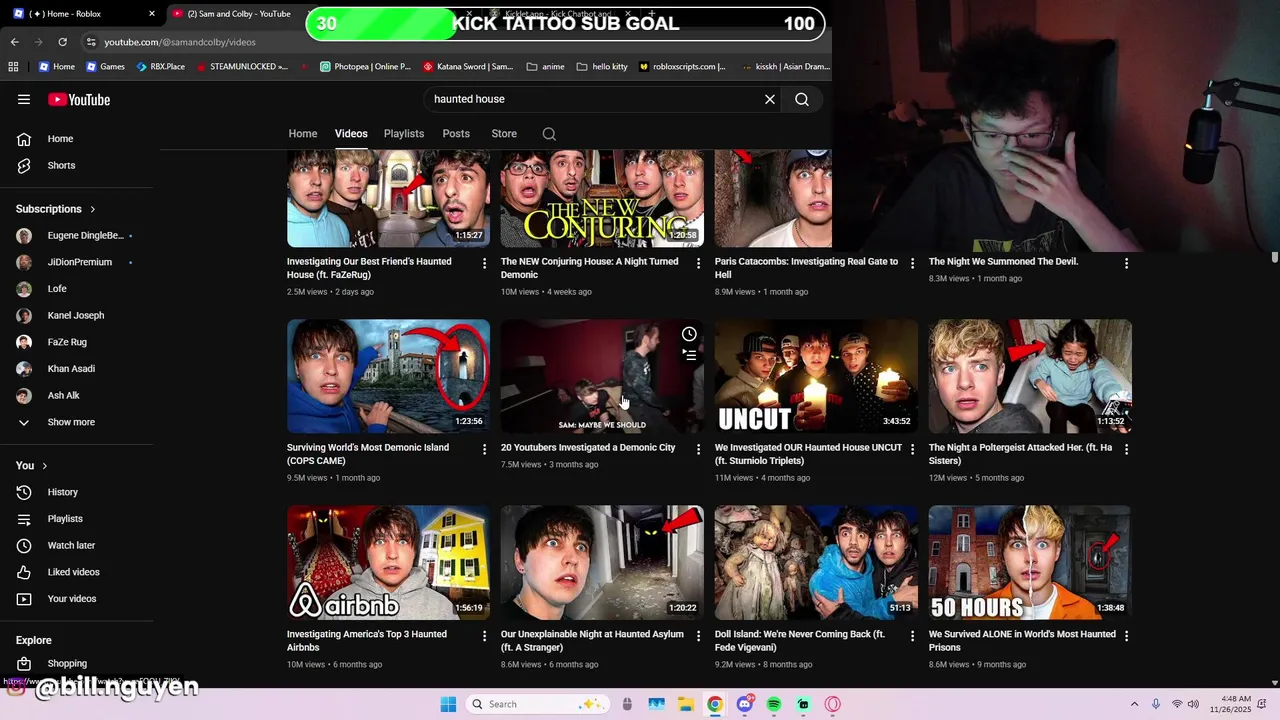This screenshot has width=1280, height=720.
Task: Open more options for Haunted Prisons video
Action: pos(1126,635)
